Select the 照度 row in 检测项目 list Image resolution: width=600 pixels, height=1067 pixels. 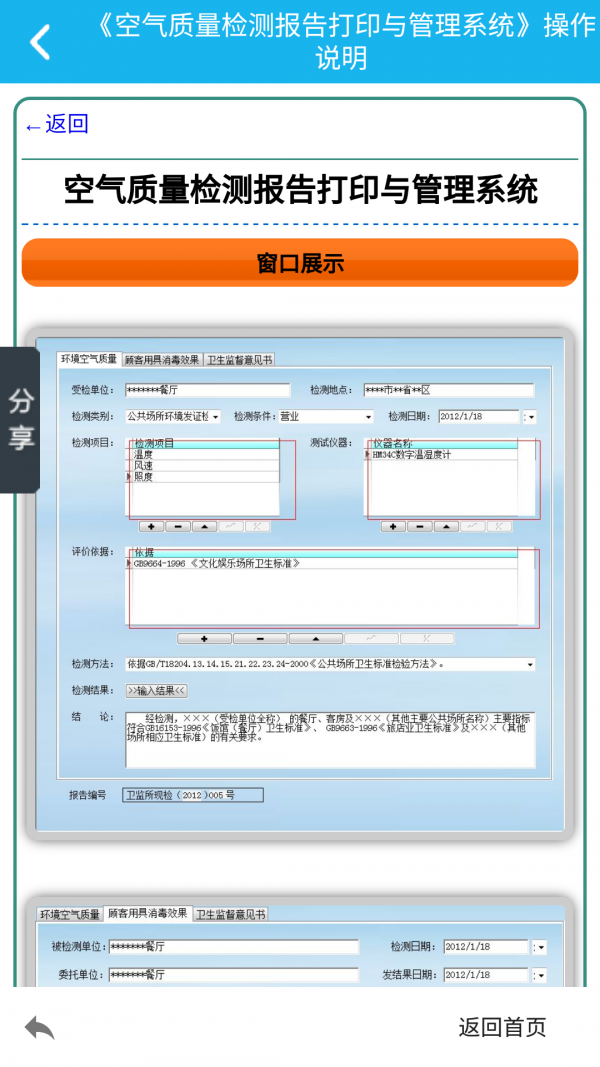203,477
